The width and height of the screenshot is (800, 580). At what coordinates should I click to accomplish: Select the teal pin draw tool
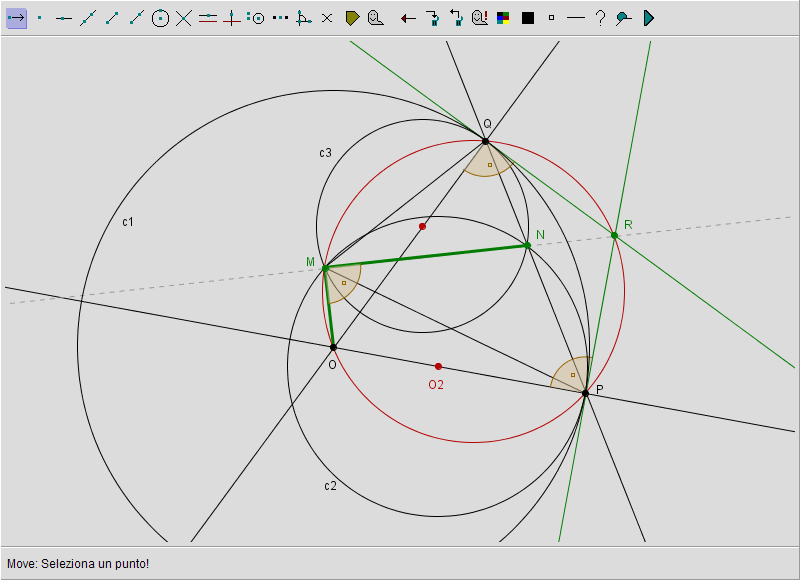point(623,18)
